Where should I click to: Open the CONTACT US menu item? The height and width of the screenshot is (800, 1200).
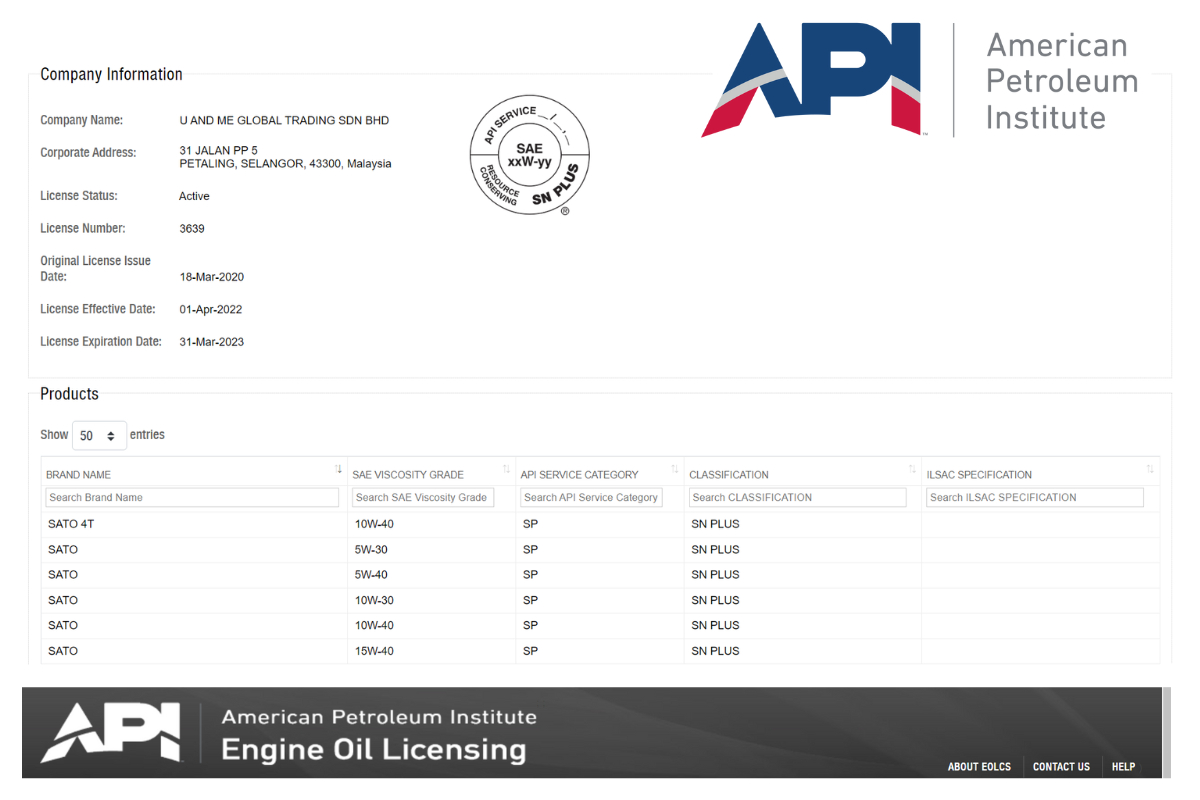(1061, 766)
